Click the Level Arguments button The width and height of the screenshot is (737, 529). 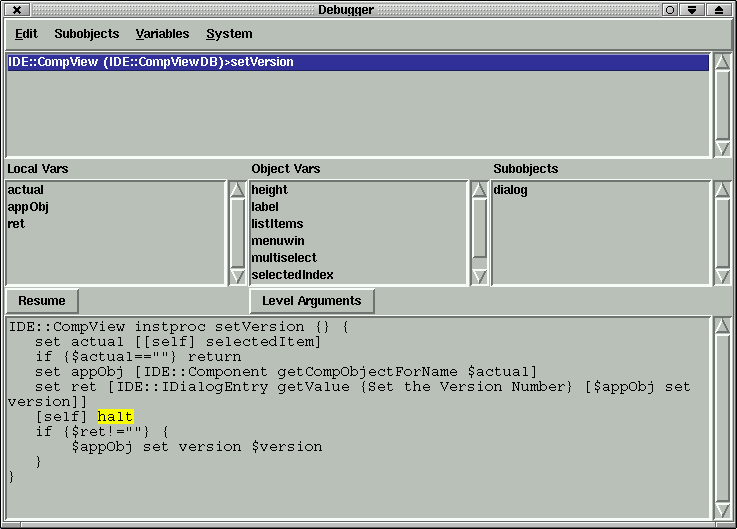tap(311, 301)
